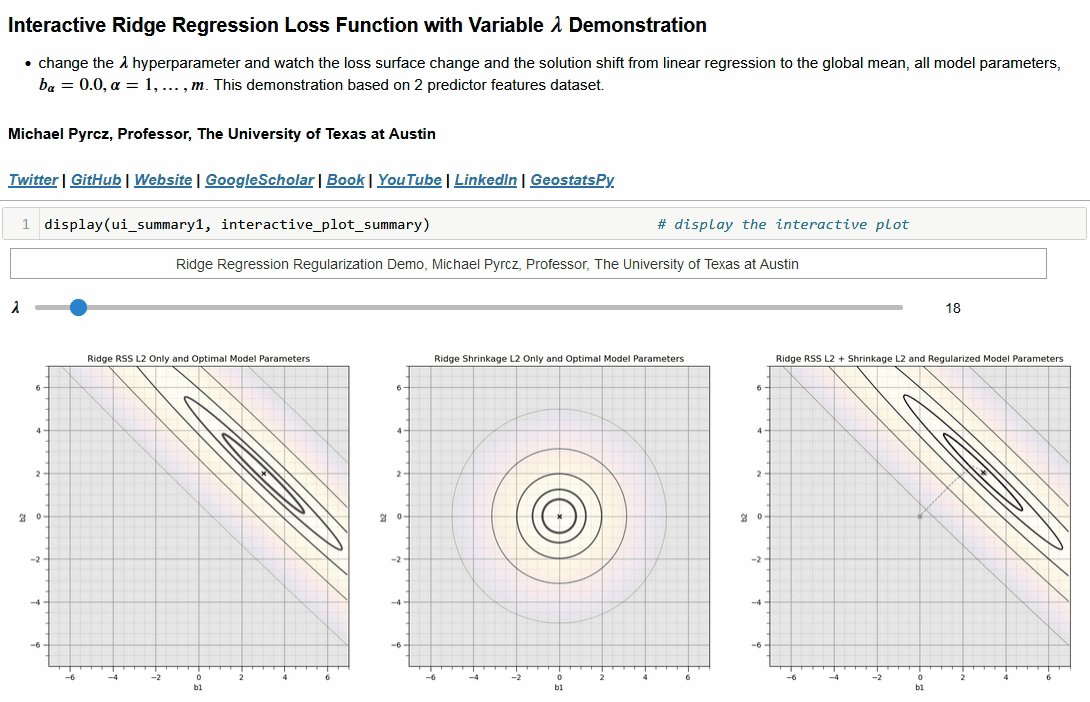Click the Interactive Ridge Regression heading

[357, 25]
